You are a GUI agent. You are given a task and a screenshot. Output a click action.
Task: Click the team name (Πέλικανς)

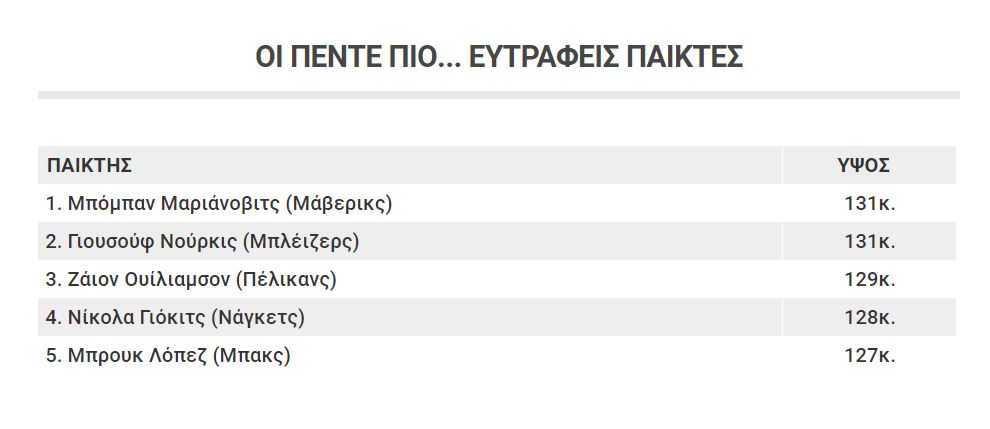286,281
